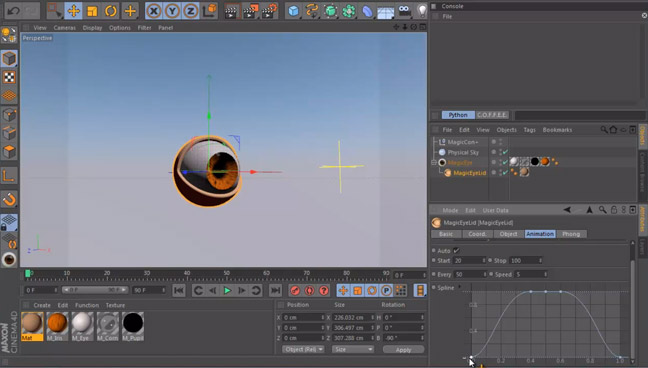Screen dimensions: 648x368
Task: Toggle X axis lock
Action: 154,11
